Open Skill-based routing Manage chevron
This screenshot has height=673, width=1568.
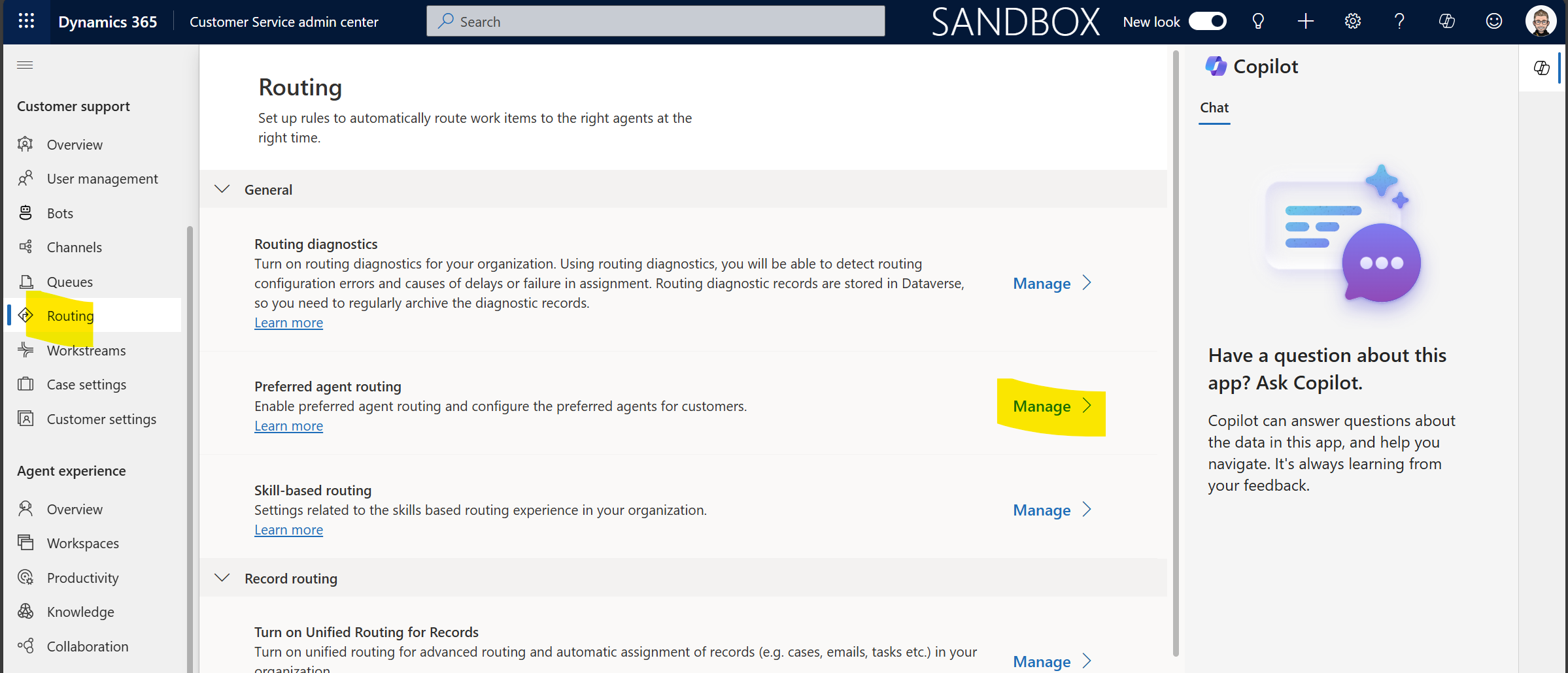coord(1087,510)
